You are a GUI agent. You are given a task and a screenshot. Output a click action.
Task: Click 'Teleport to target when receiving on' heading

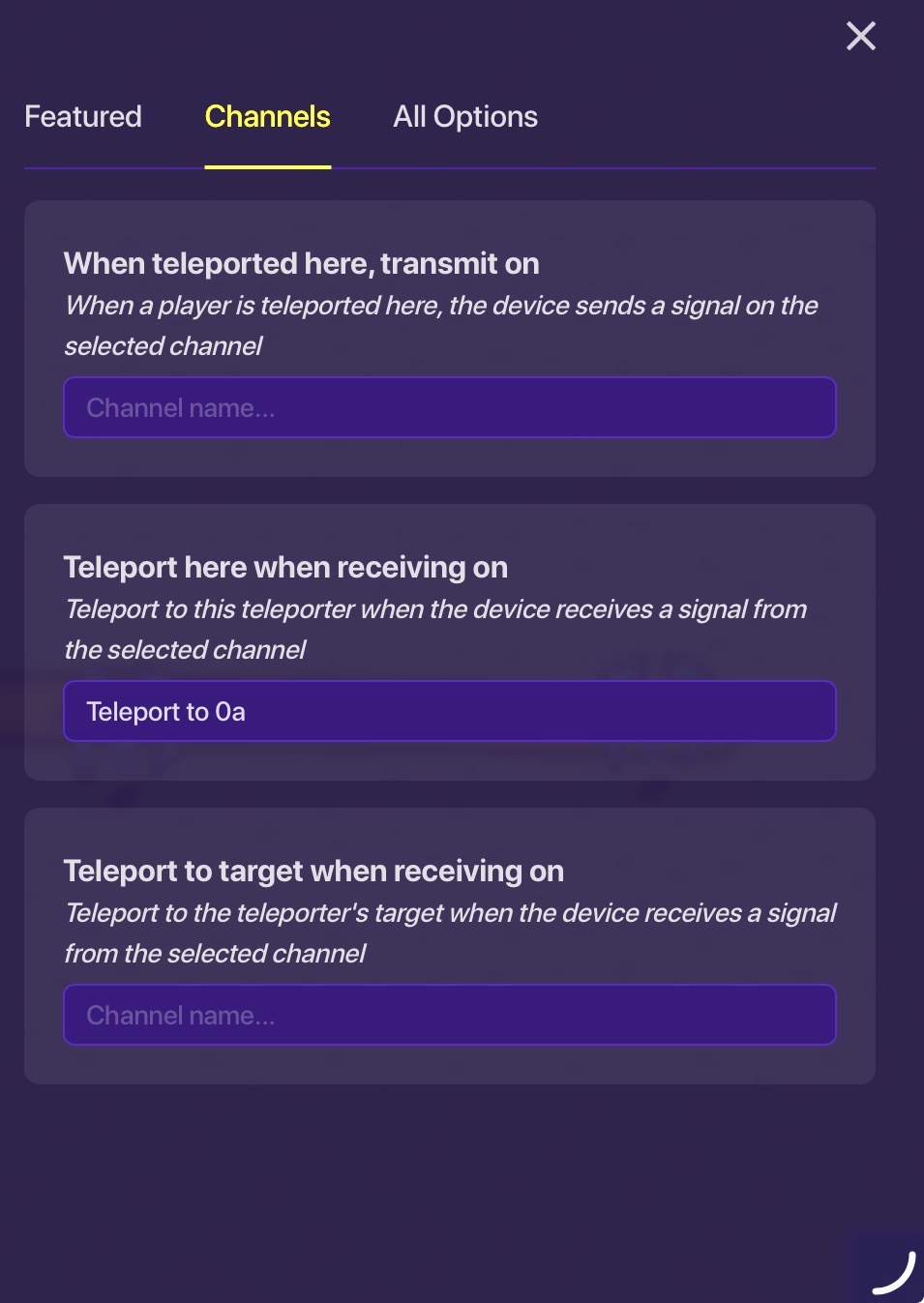pyautogui.click(x=313, y=871)
